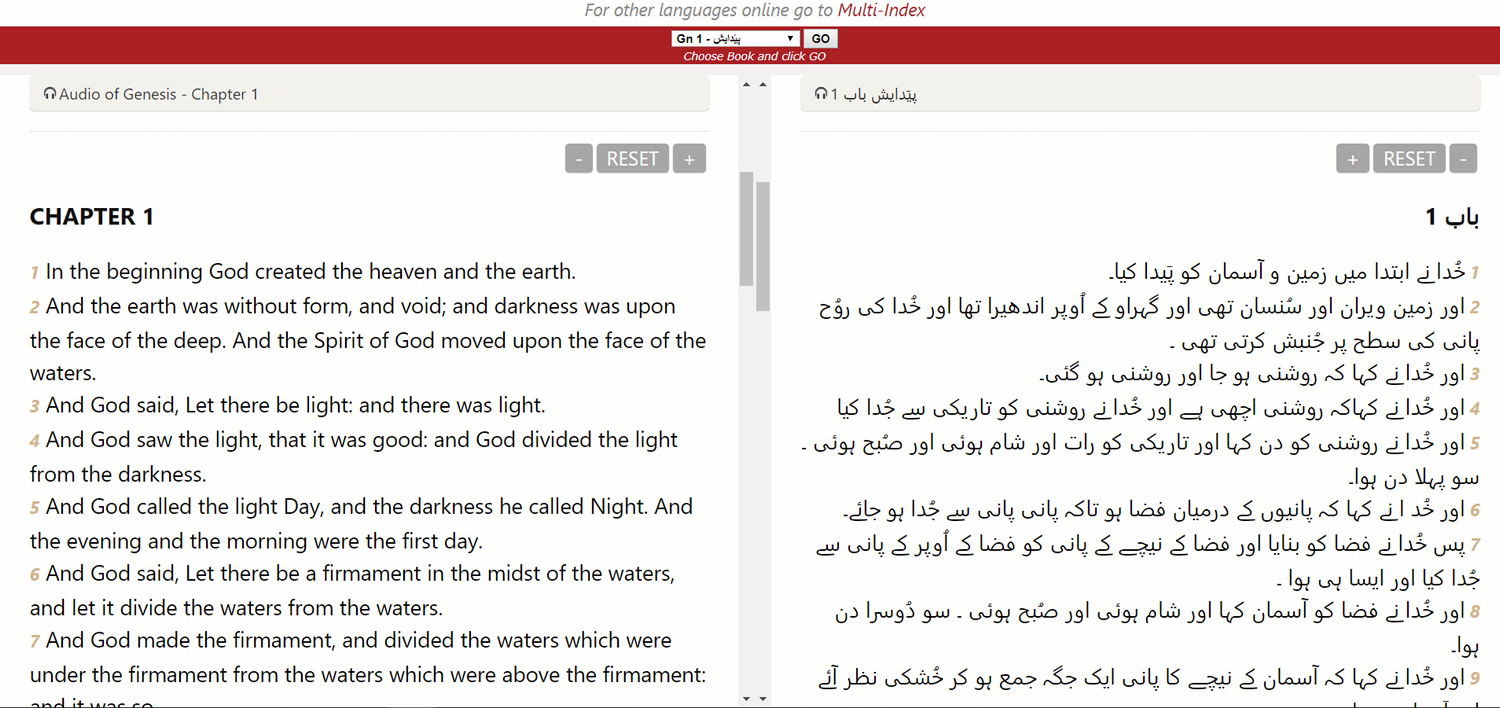Click English verse number 1

coord(34,273)
